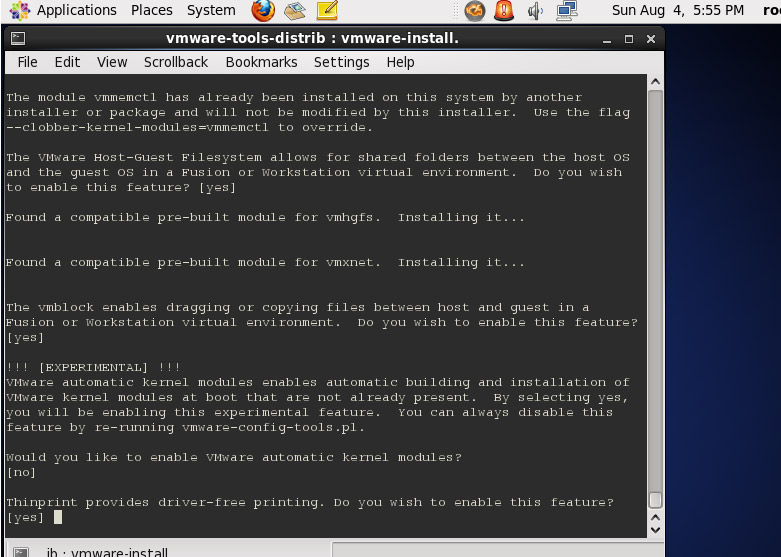Open the System menu

(211, 10)
